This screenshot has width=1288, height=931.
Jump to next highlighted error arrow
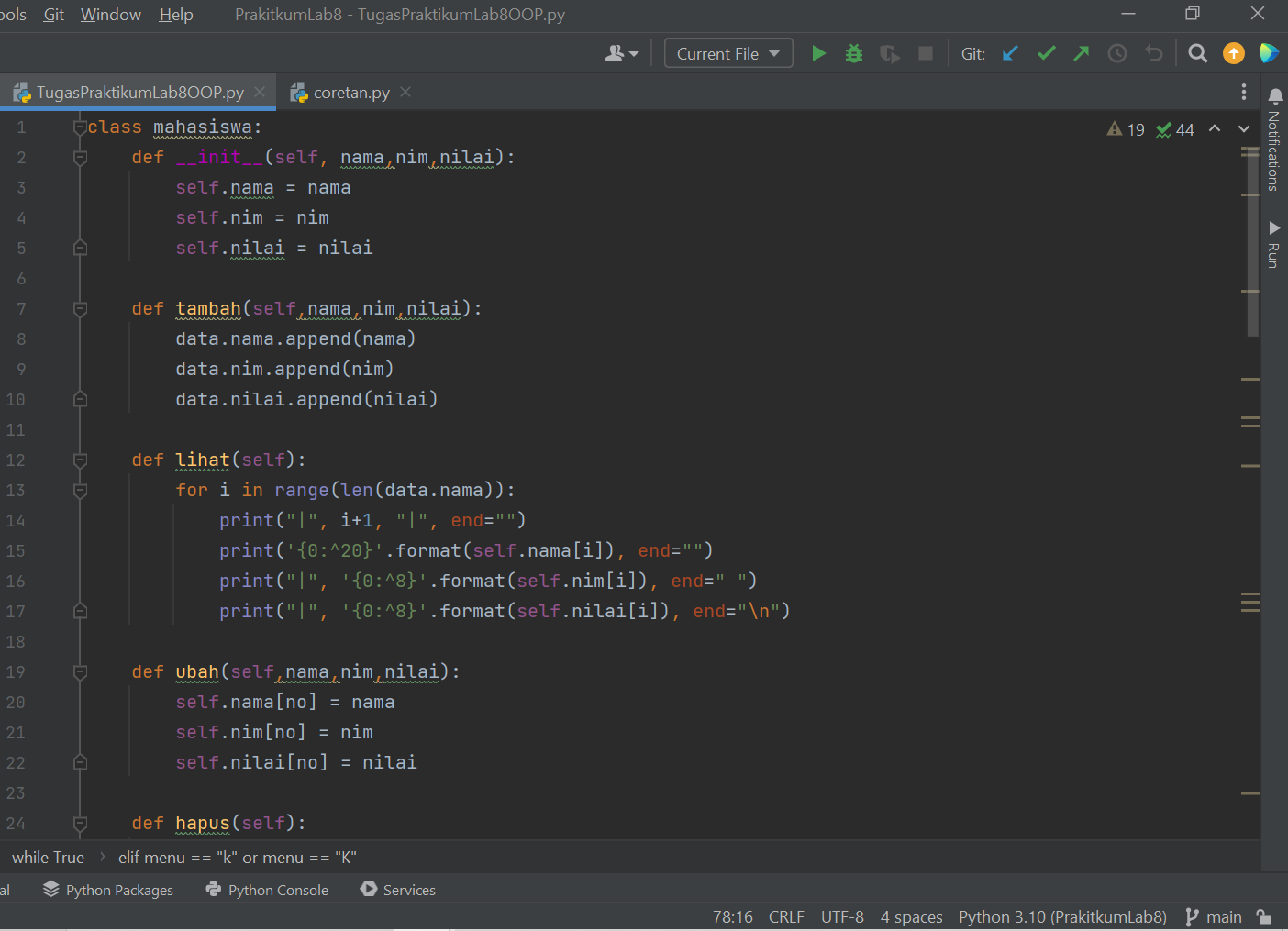pyautogui.click(x=1244, y=129)
